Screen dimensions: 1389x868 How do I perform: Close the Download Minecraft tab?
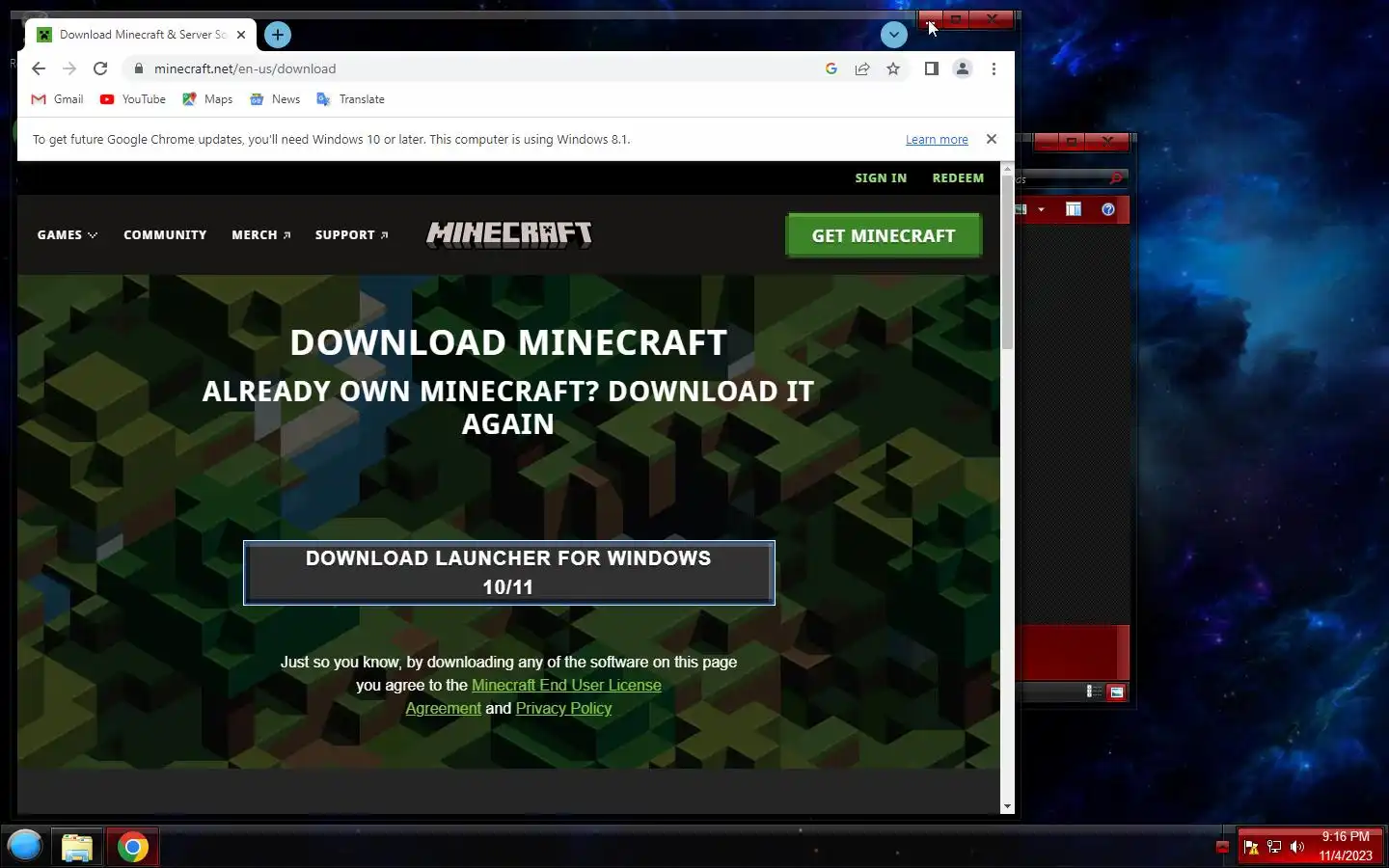click(x=241, y=35)
